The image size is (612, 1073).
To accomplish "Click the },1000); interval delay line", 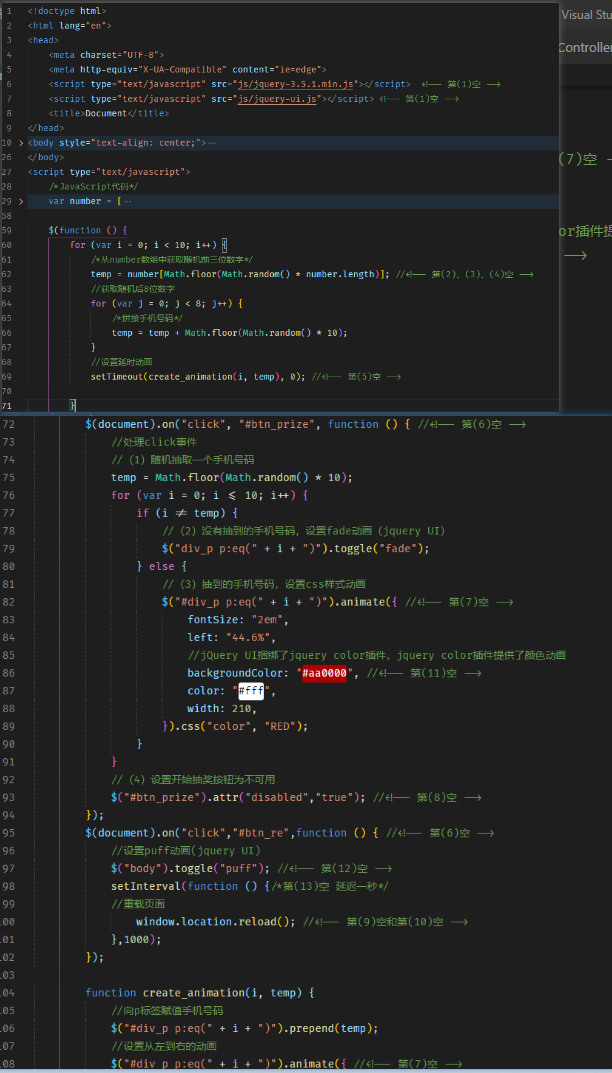I will [x=137, y=940].
